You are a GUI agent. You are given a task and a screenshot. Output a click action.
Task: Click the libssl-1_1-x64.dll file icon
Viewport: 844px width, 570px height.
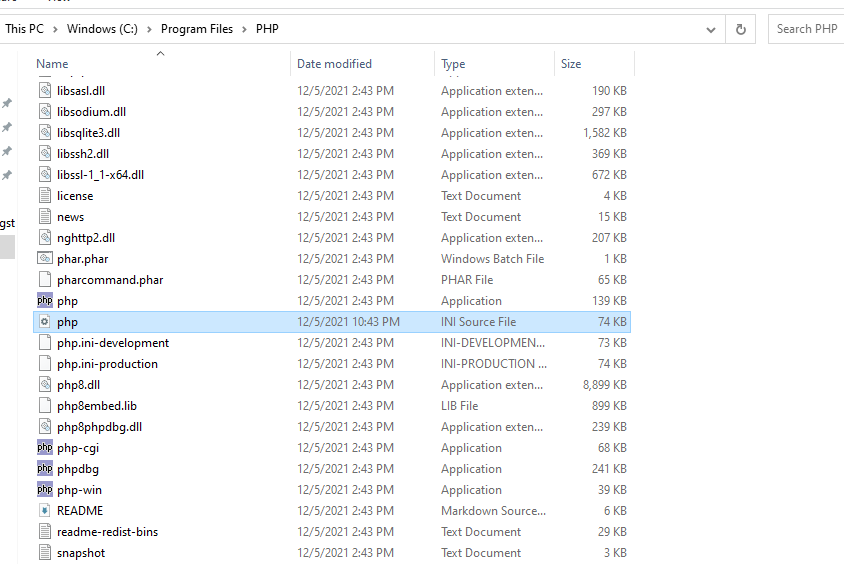pos(45,174)
